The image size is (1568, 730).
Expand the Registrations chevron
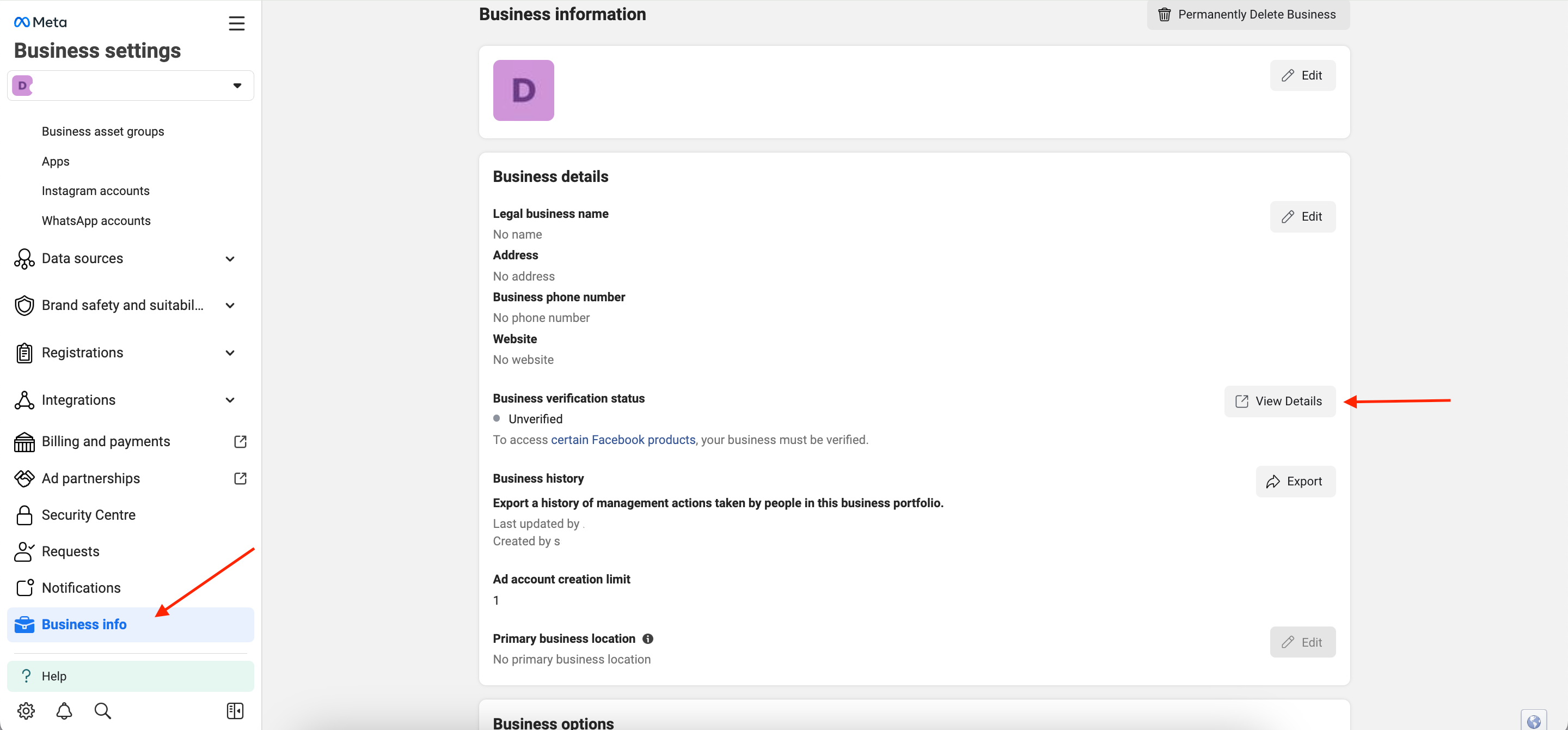click(230, 353)
